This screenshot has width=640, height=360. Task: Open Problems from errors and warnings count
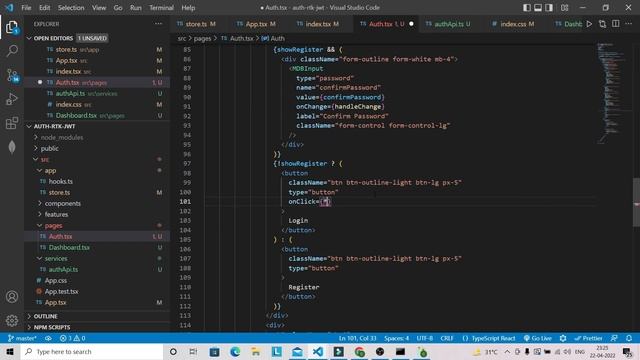pyautogui.click(x=72, y=338)
